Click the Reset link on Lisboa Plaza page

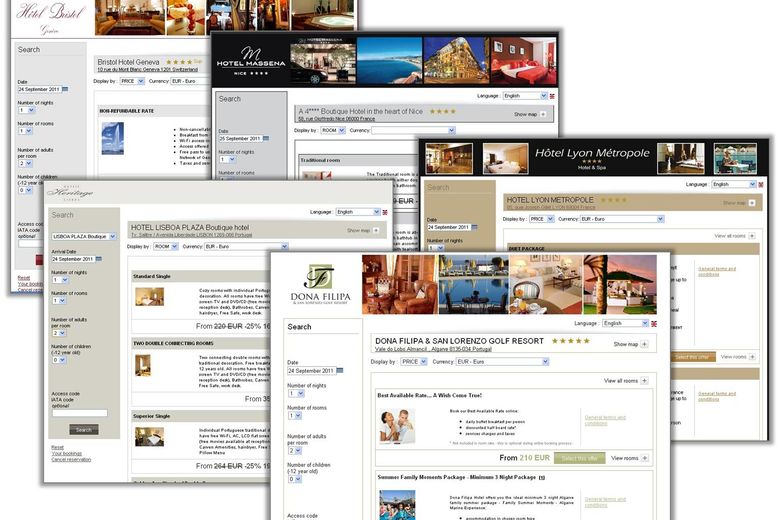57,447
